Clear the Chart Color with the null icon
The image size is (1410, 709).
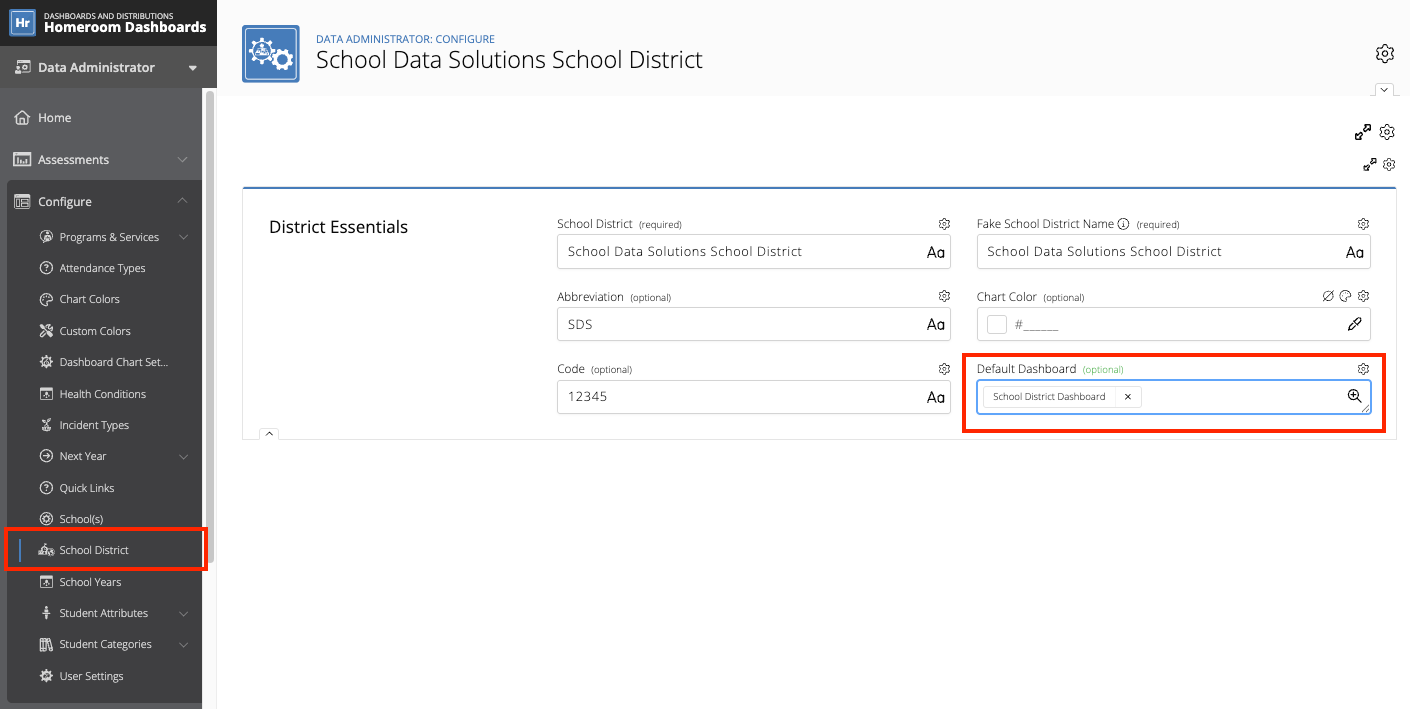(x=1328, y=296)
